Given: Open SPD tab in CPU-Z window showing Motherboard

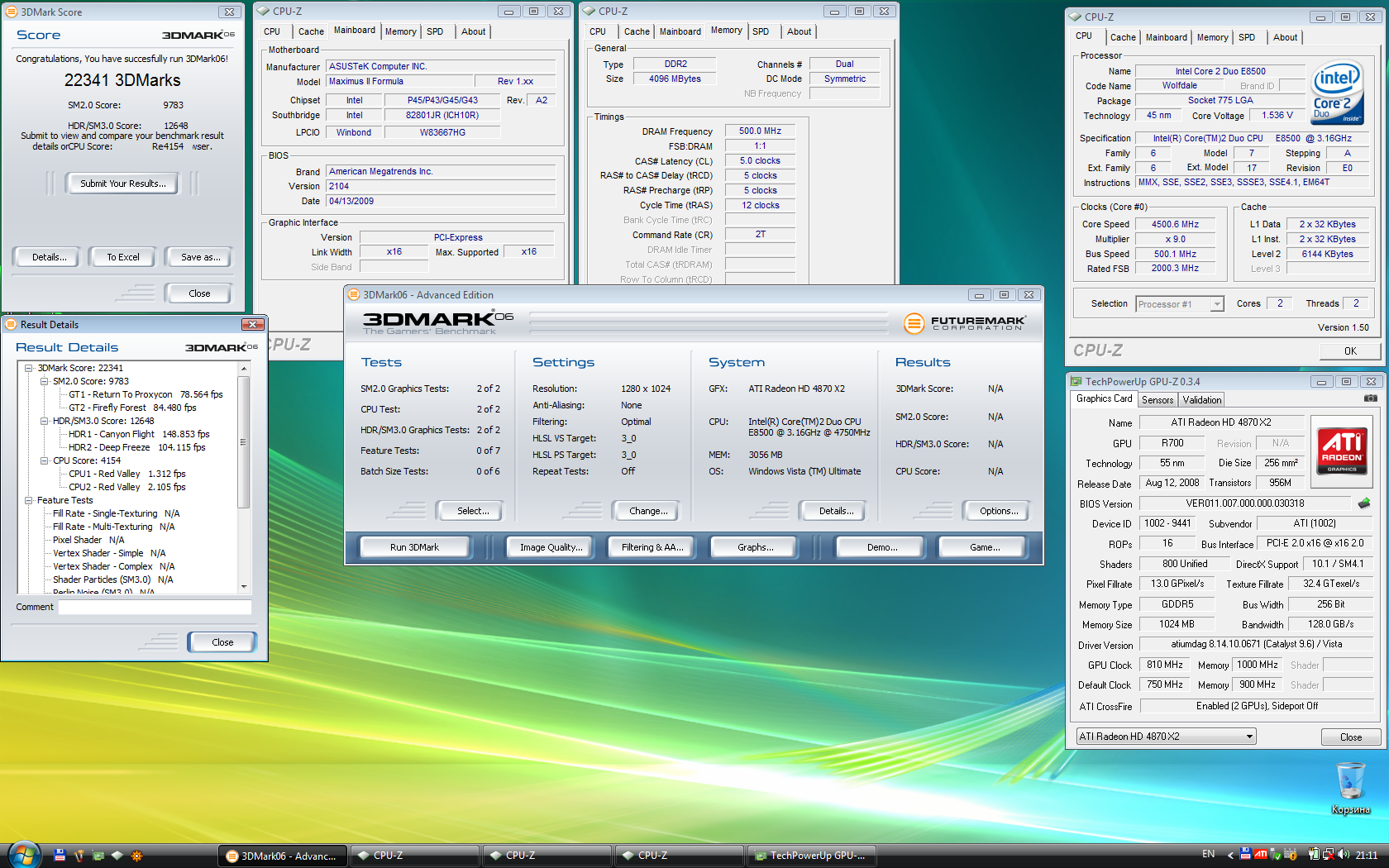Looking at the screenshot, I should pyautogui.click(x=435, y=31).
